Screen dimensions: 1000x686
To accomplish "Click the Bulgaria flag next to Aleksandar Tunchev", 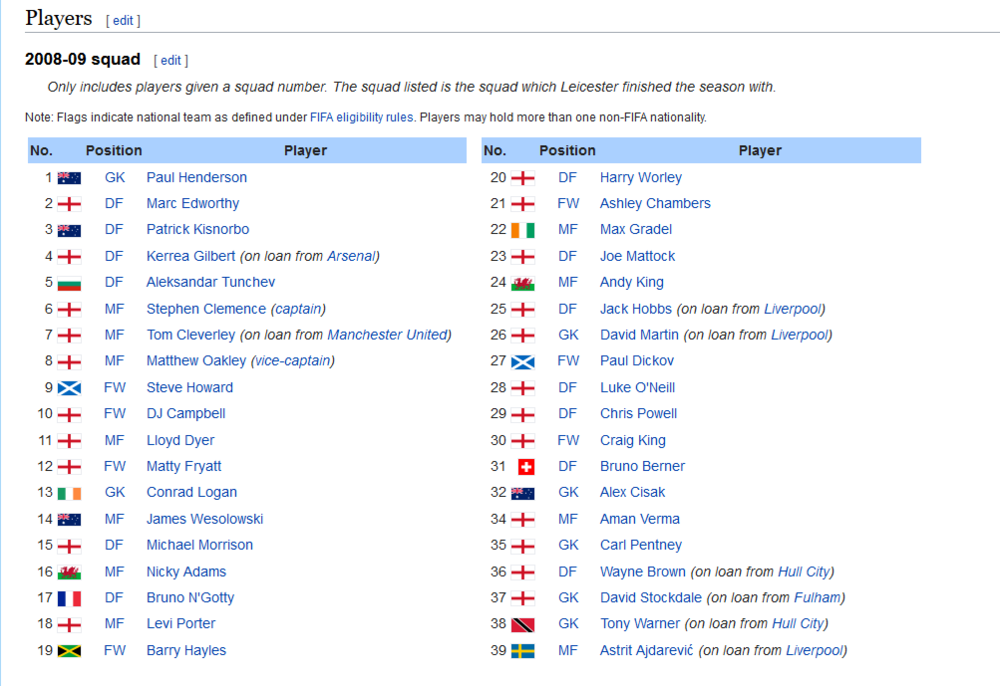I will pyautogui.click(x=69, y=283).
